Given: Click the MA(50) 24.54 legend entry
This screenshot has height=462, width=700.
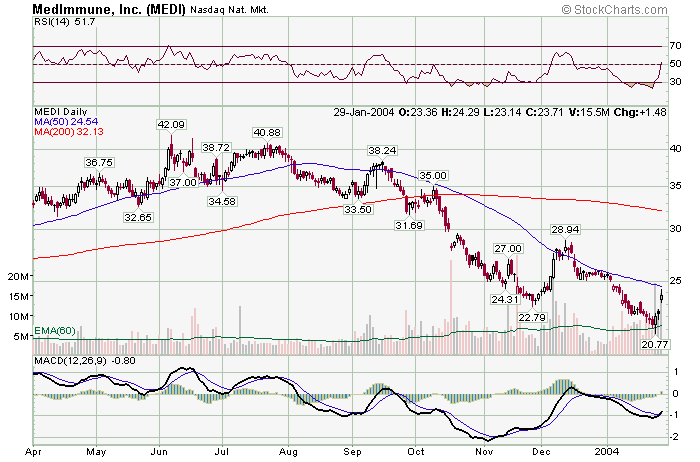Looking at the screenshot, I should pos(66,121).
